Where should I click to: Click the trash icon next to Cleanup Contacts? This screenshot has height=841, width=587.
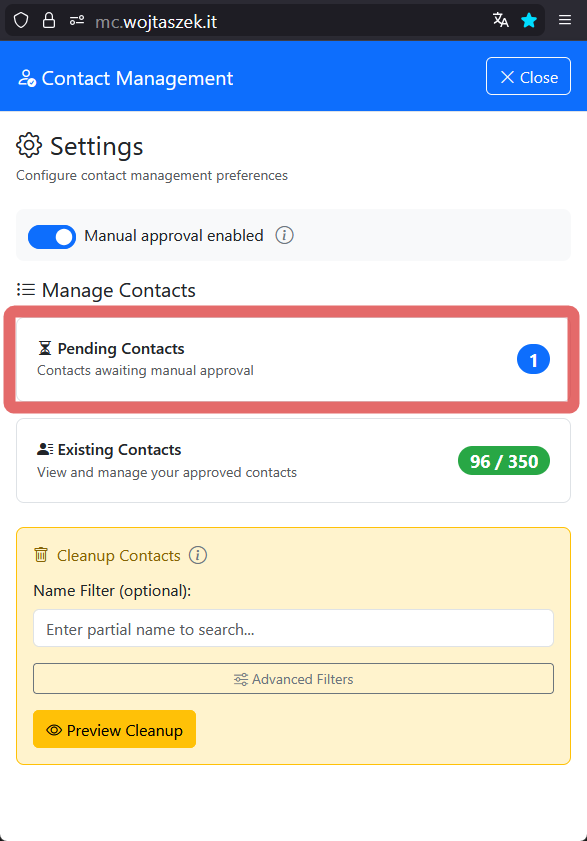(41, 554)
